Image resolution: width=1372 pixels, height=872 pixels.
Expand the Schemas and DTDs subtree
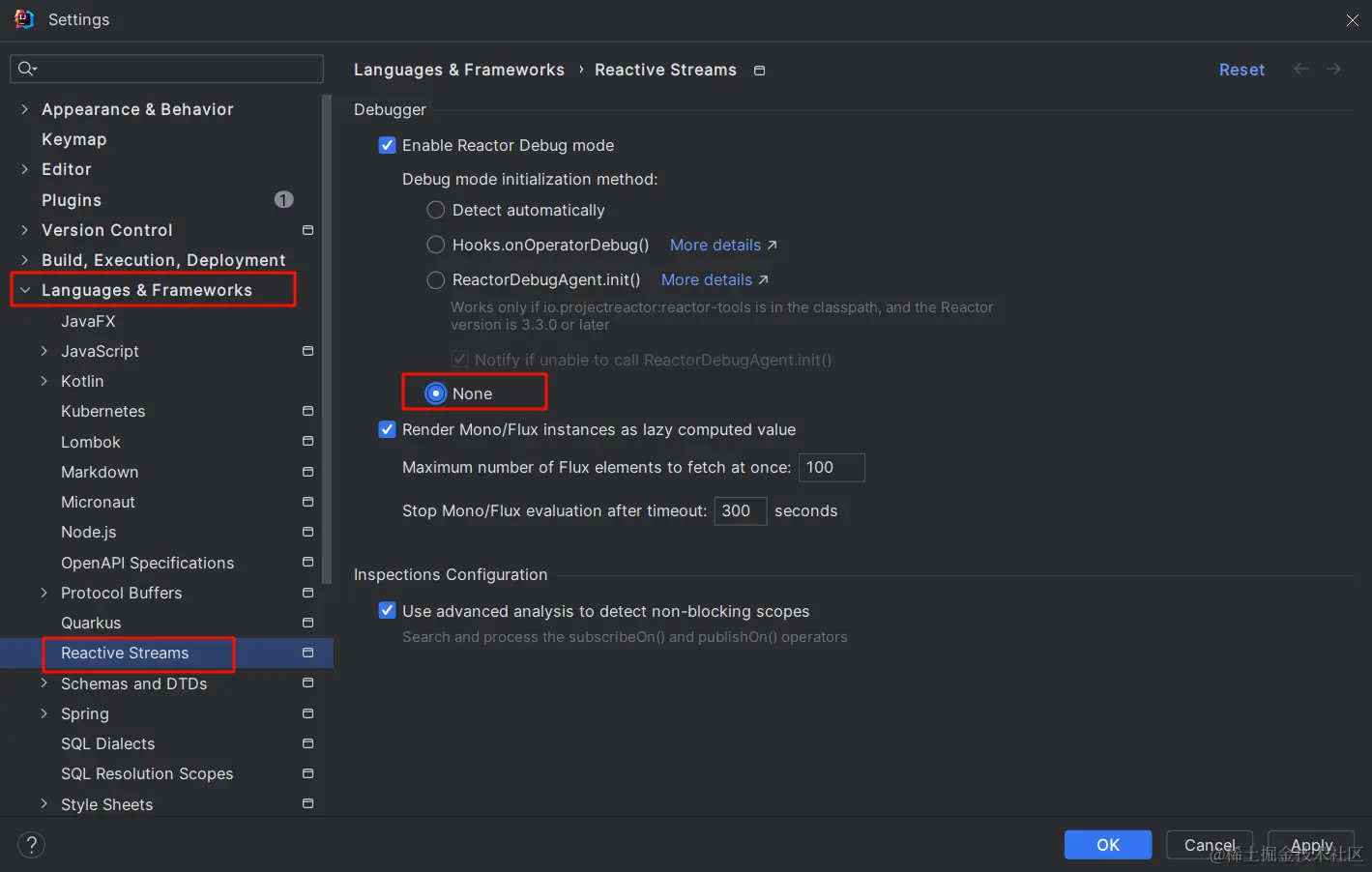[44, 683]
